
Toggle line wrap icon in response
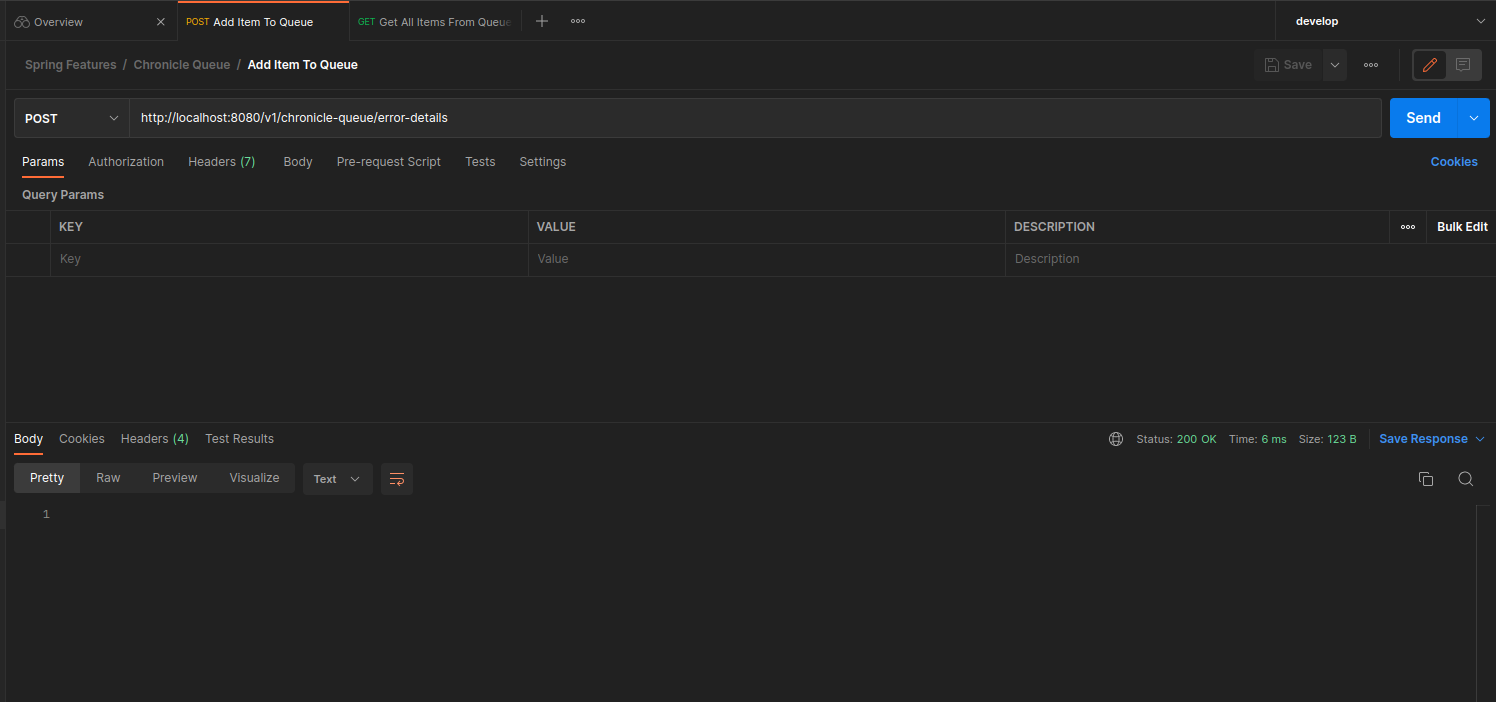(397, 479)
